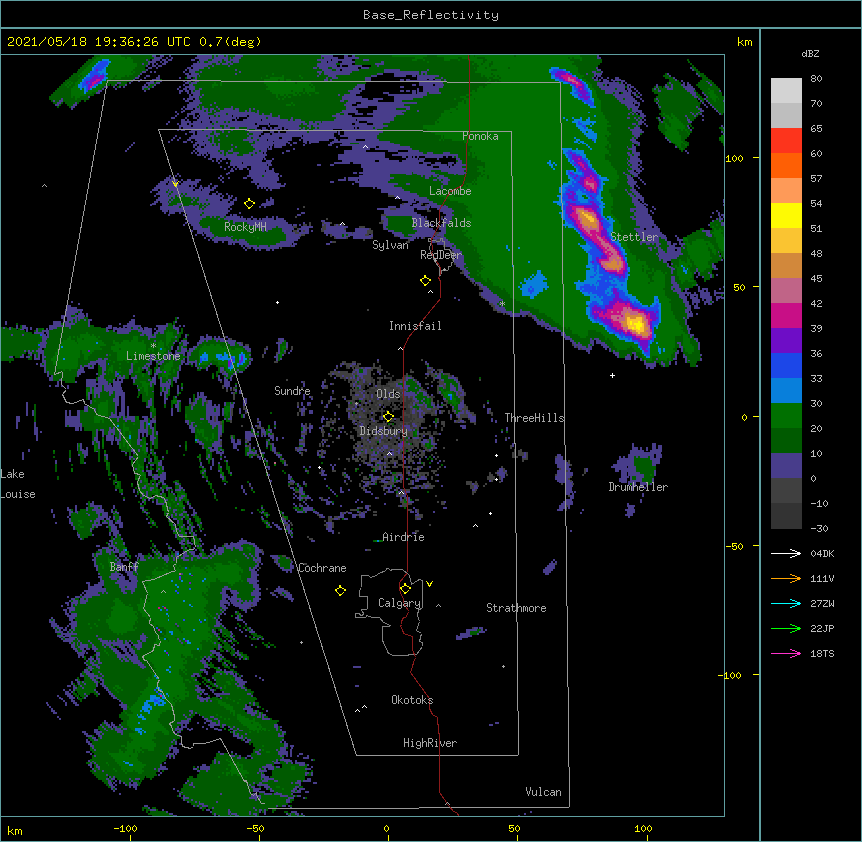Click the RockyMH label
The image size is (862, 842).
pyautogui.click(x=245, y=227)
